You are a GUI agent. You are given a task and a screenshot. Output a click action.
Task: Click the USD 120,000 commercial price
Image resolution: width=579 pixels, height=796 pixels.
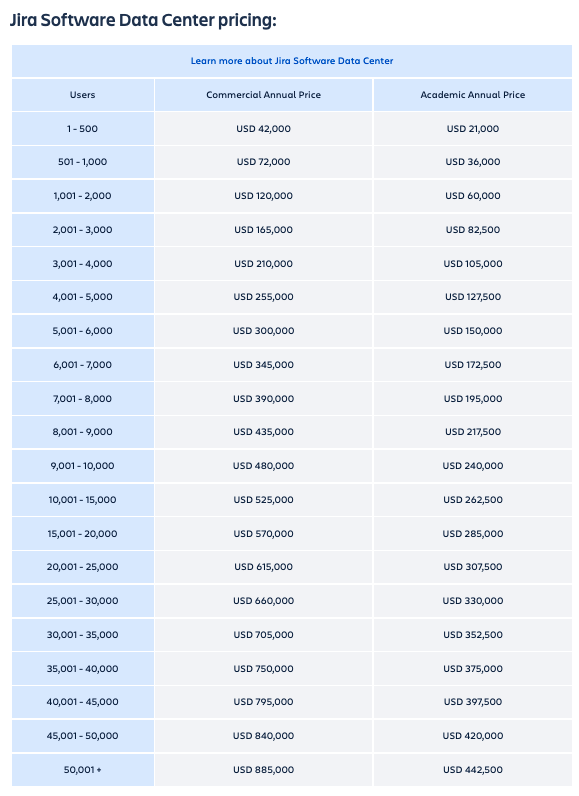263,196
